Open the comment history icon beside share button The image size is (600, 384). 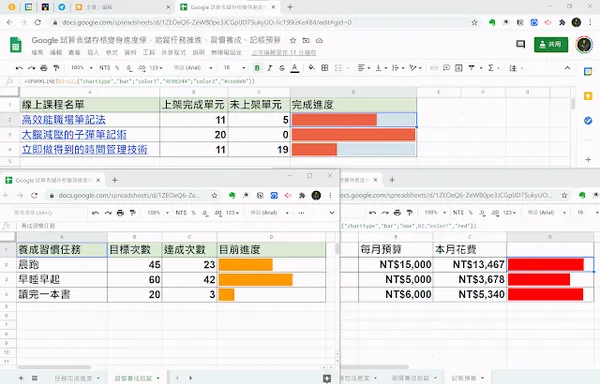[520, 44]
